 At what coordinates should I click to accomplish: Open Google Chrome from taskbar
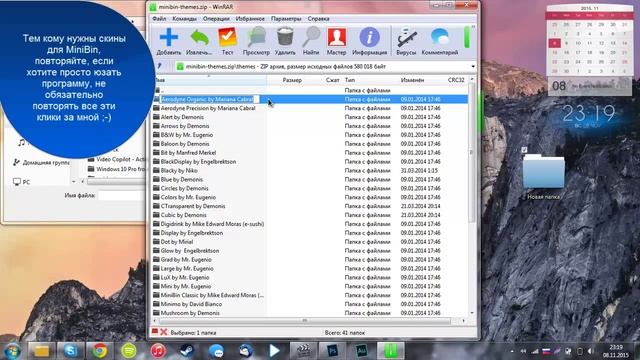click(99, 351)
